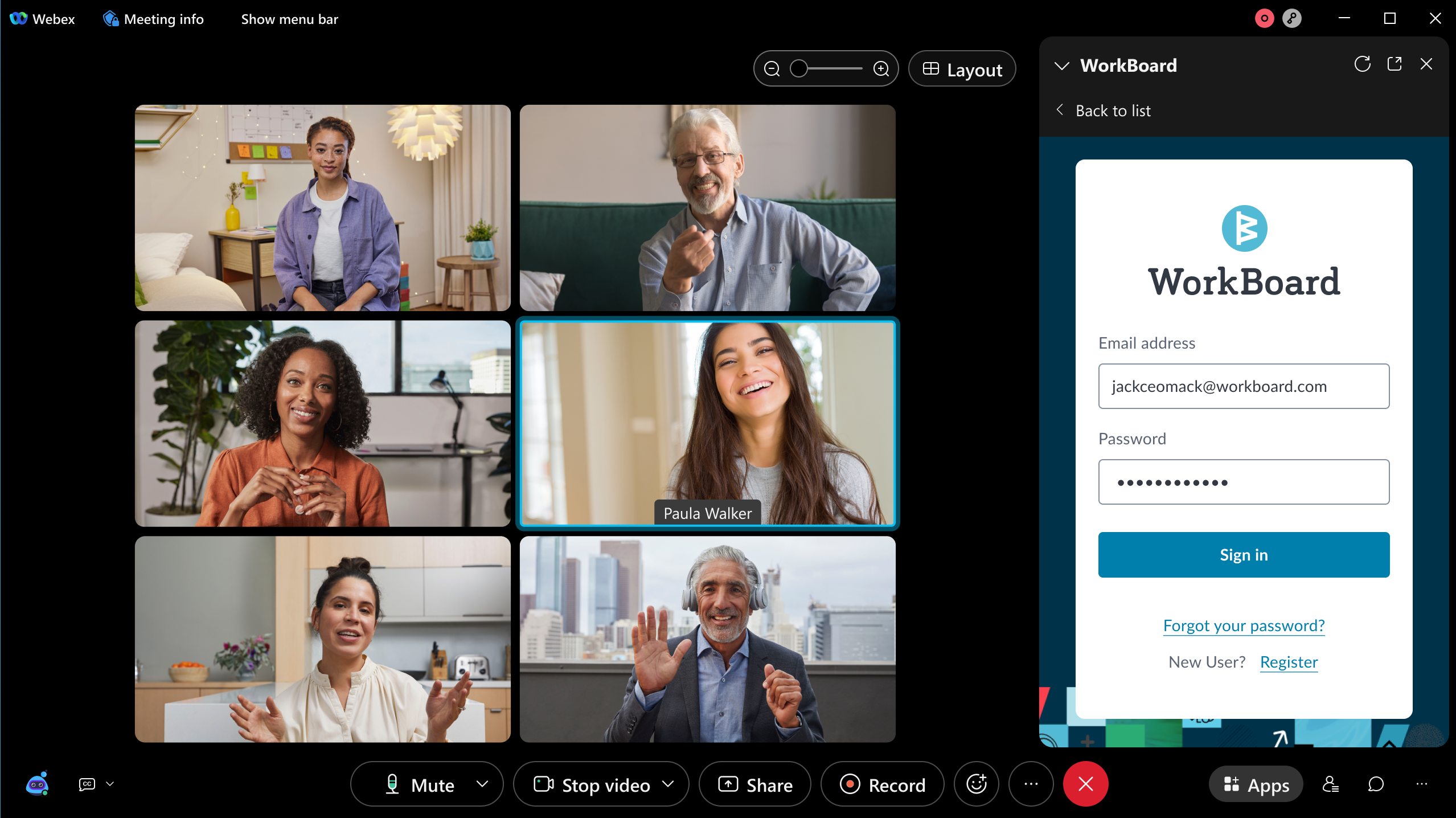
Task: Expand closed captions options arrow
Action: coord(110,784)
